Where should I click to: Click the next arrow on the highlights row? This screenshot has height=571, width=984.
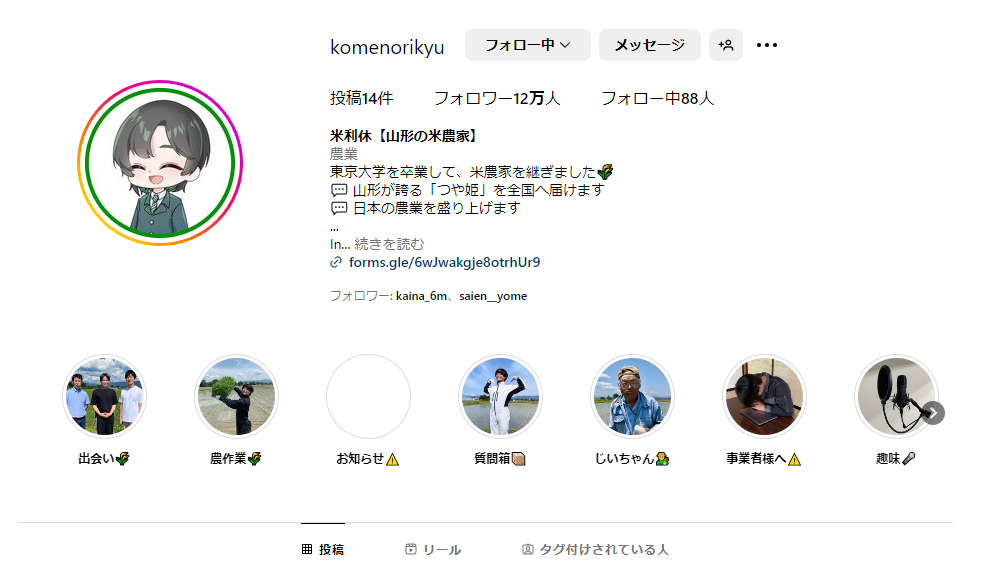point(933,413)
